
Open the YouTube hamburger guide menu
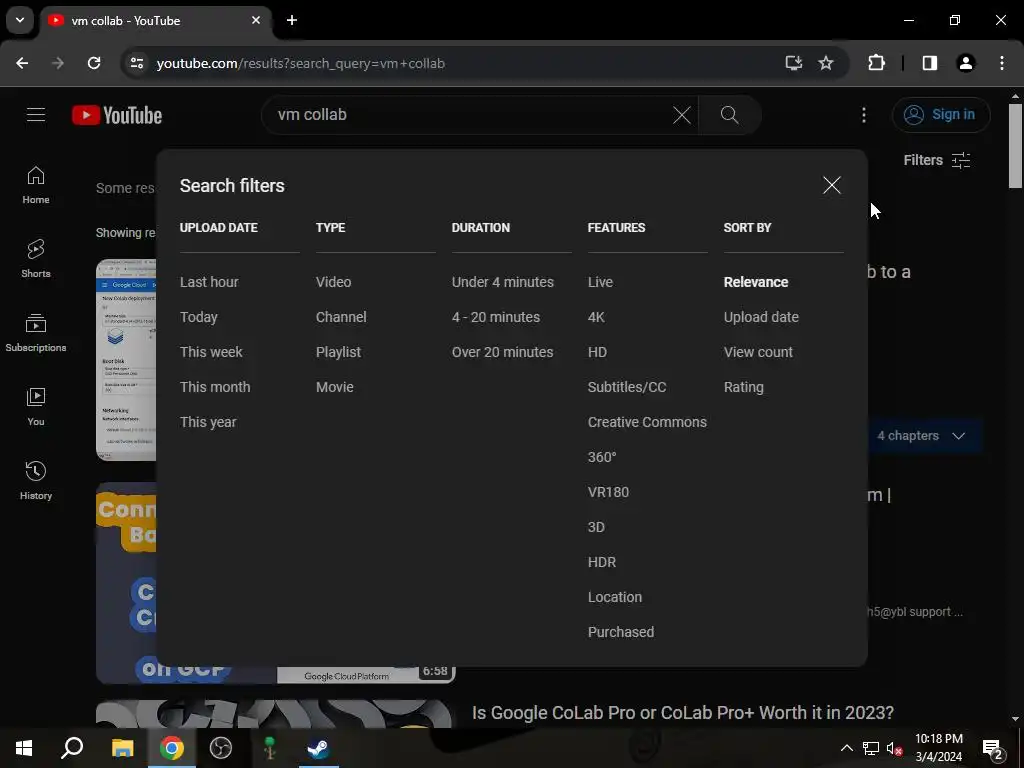tap(36, 115)
